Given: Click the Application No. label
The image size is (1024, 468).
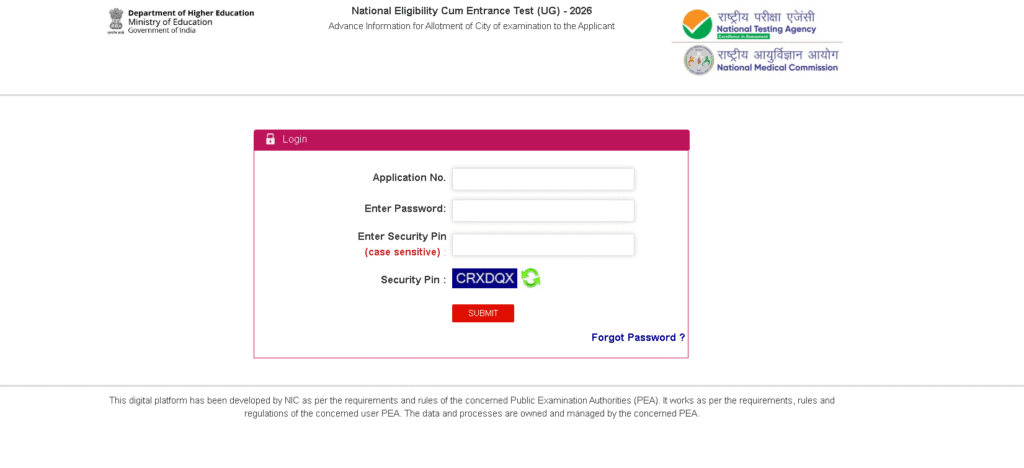Looking at the screenshot, I should coord(409,178).
